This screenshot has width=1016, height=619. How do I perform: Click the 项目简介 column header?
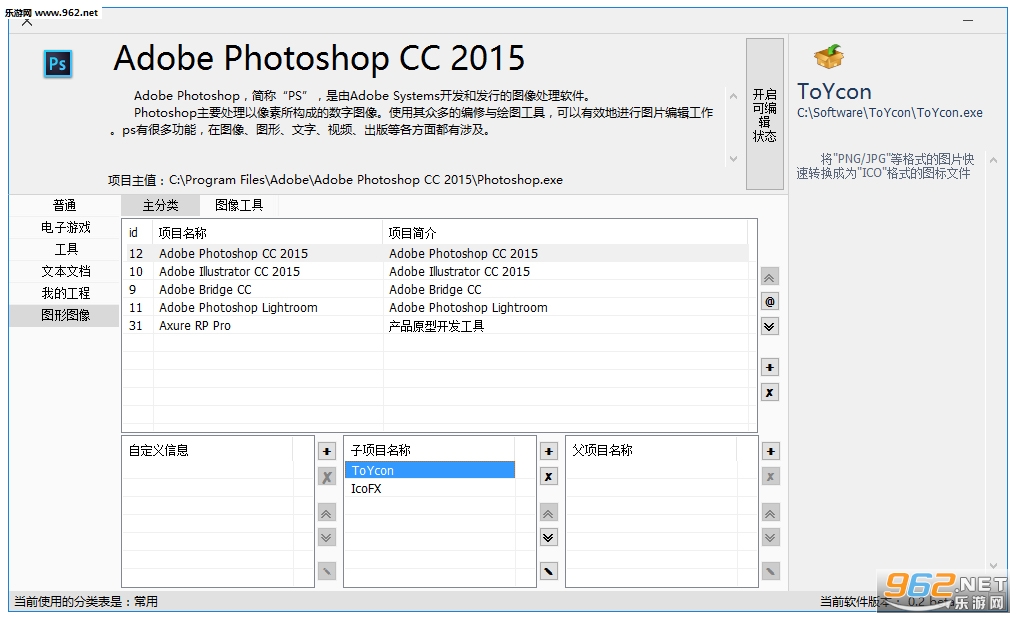565,233
